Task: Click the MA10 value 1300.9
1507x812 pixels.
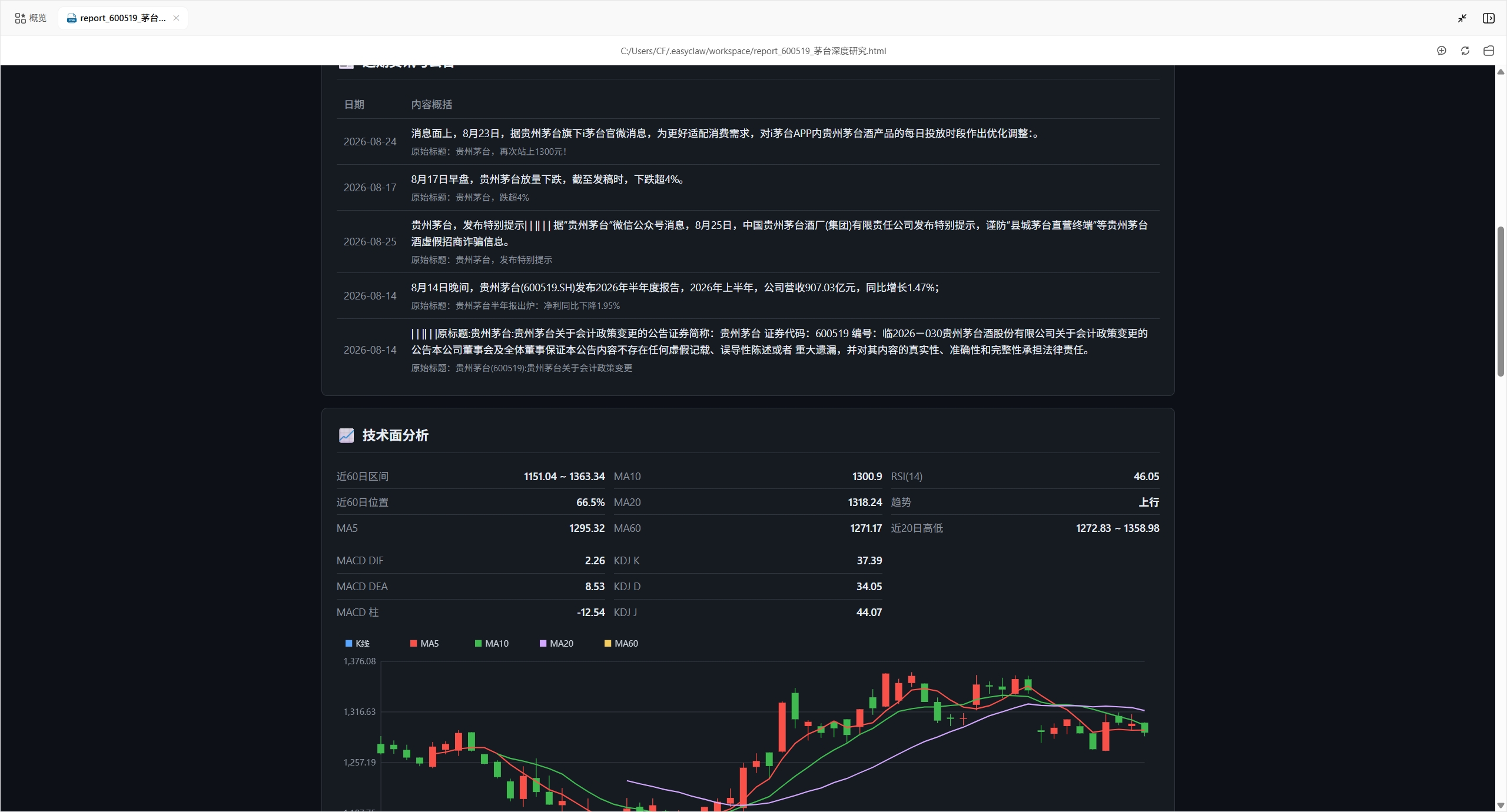Action: pyautogui.click(x=867, y=477)
